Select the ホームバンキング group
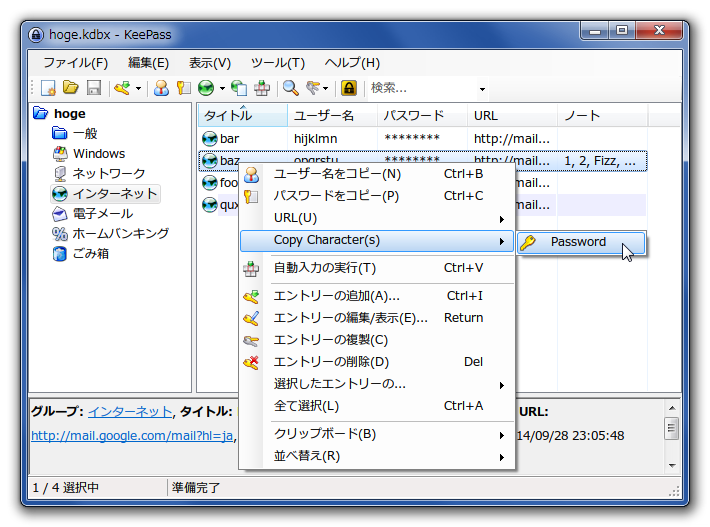The image size is (710, 527). point(110,233)
